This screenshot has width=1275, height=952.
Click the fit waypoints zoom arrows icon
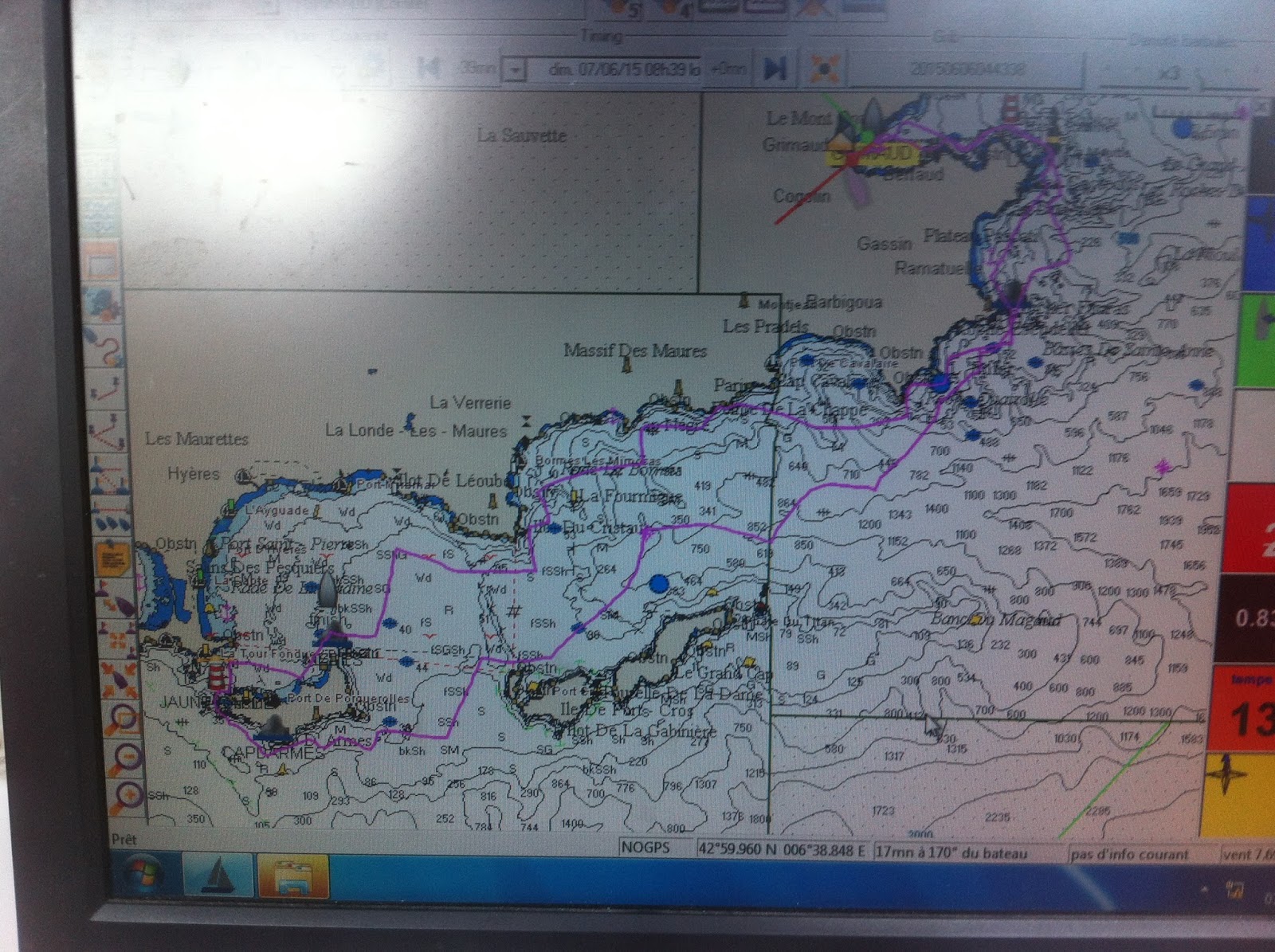118,640
